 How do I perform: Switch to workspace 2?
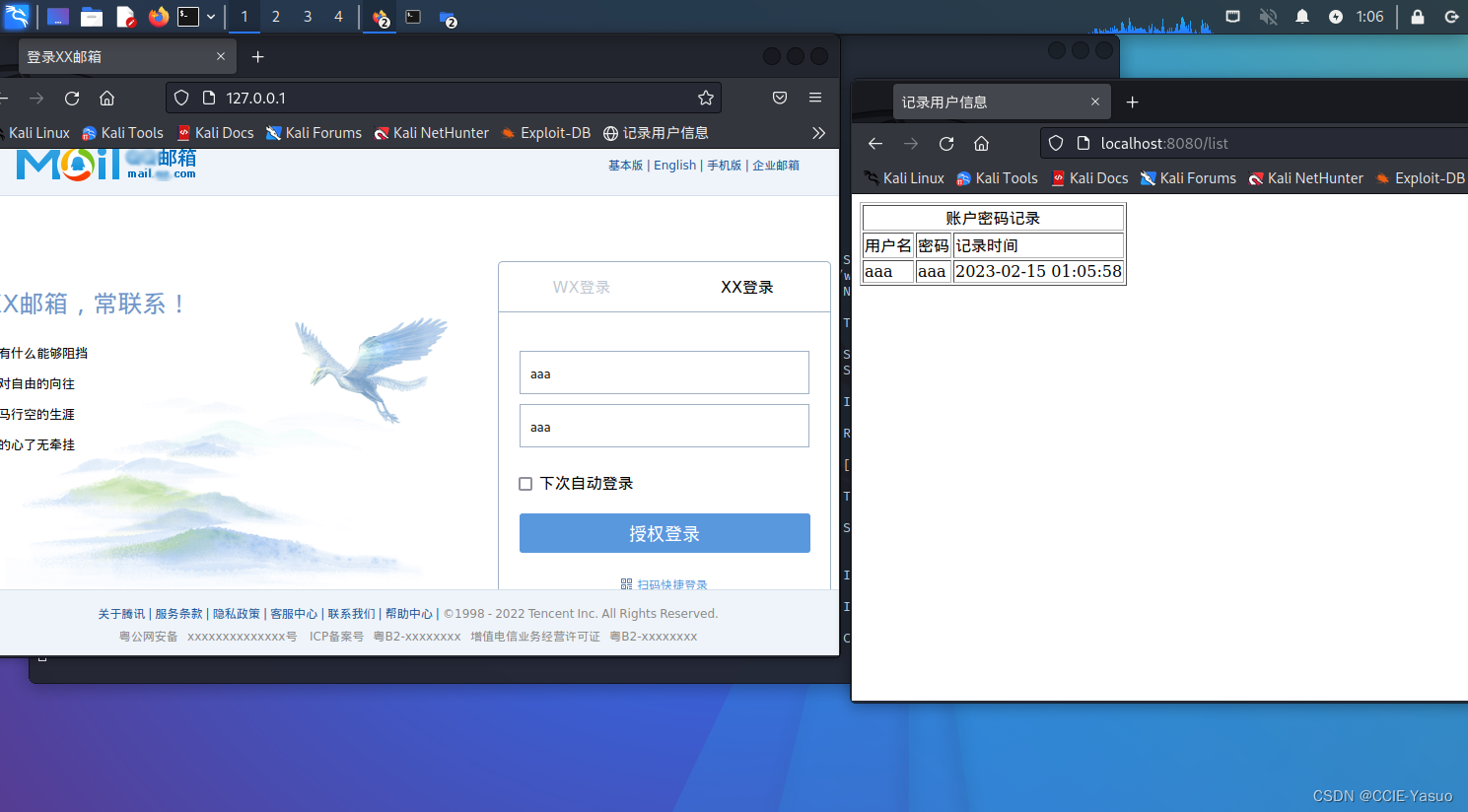tap(276, 17)
